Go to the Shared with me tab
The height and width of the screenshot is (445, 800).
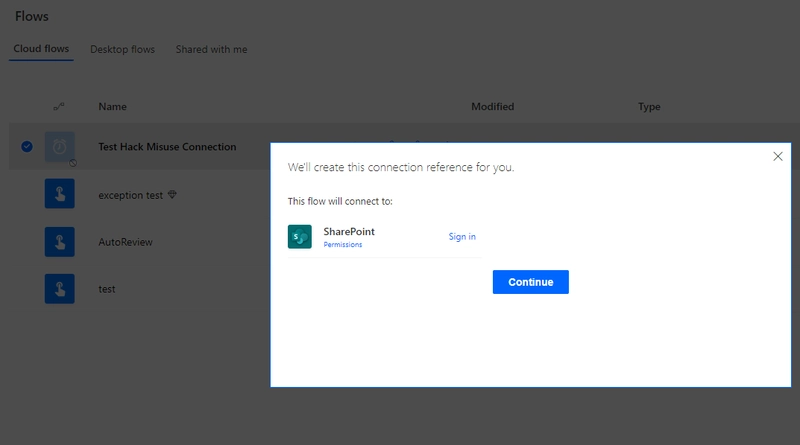coord(211,49)
